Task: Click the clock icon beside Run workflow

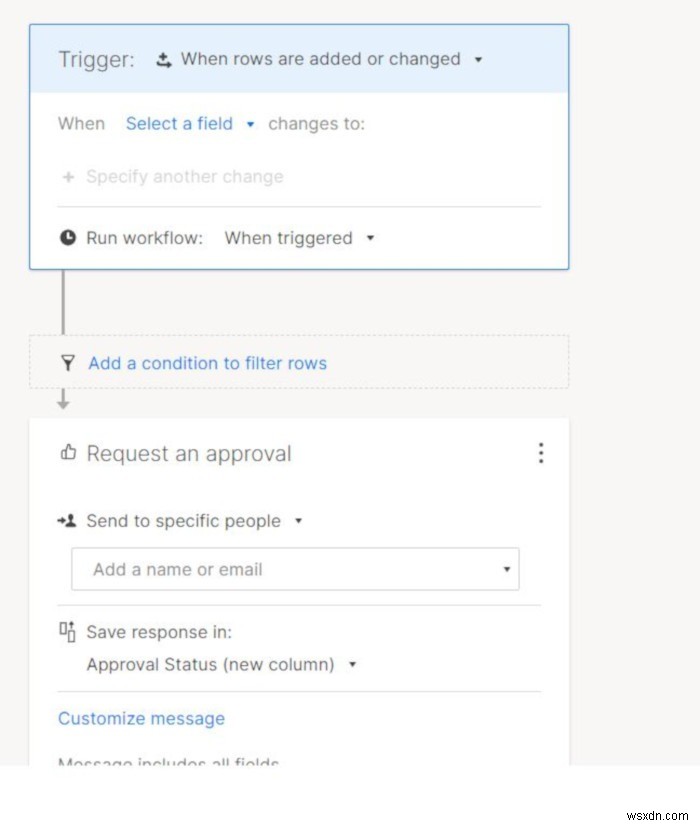Action: 68,238
